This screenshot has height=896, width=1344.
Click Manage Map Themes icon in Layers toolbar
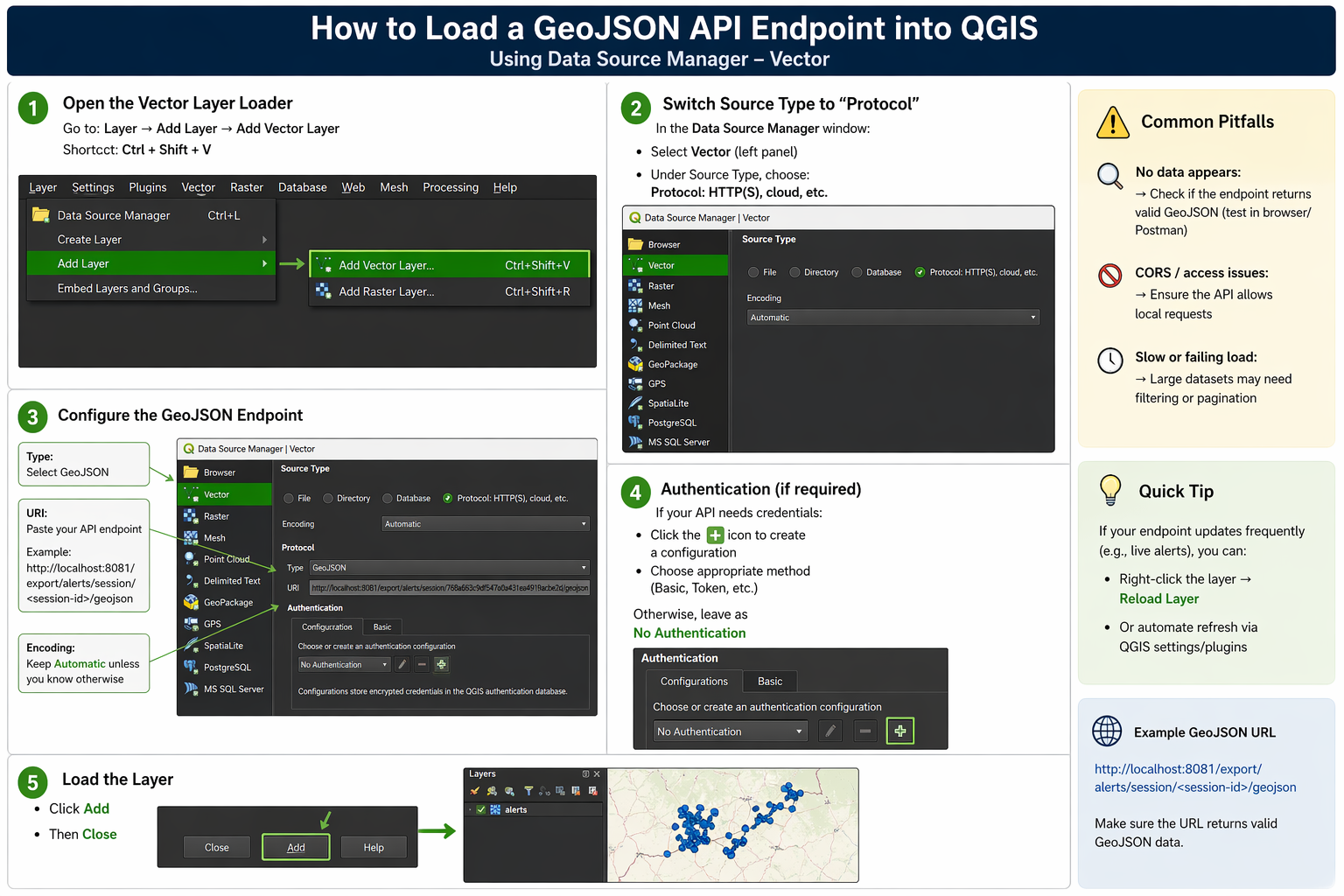[509, 791]
